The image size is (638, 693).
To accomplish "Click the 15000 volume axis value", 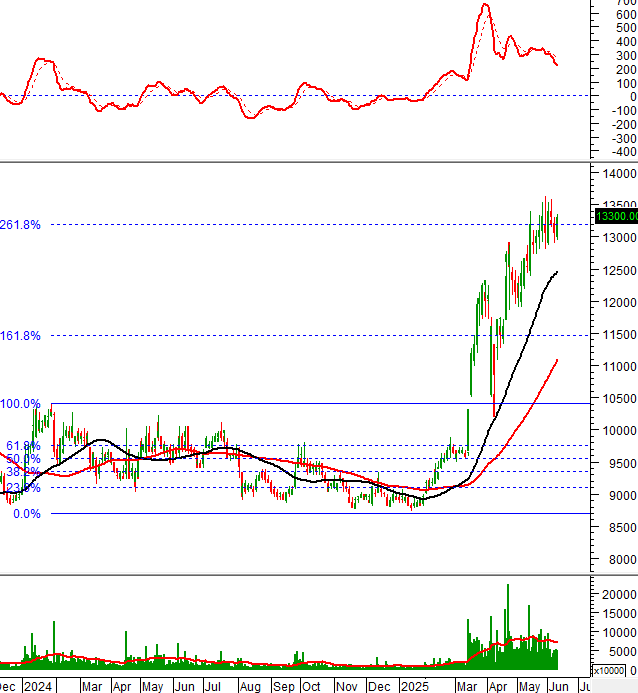I will [619, 613].
